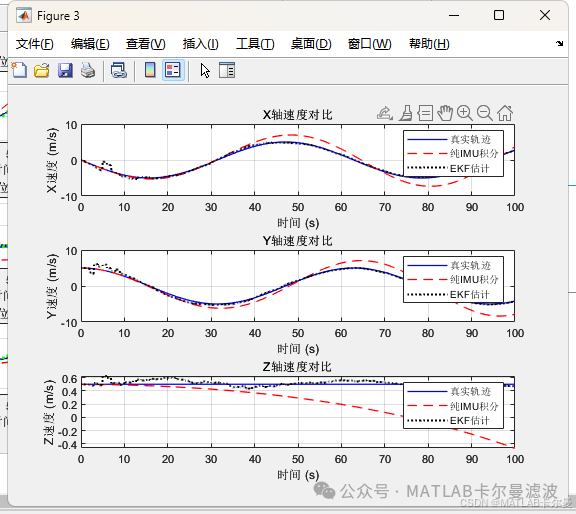Restore view with the home icon
Image resolution: width=576 pixels, height=514 pixels.
[505, 113]
